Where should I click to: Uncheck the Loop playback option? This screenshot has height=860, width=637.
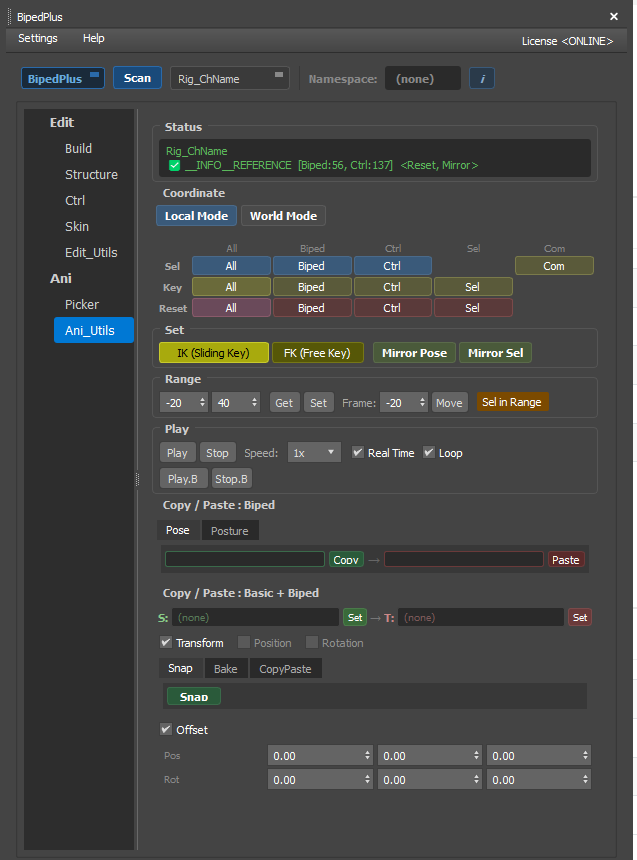[x=429, y=453]
